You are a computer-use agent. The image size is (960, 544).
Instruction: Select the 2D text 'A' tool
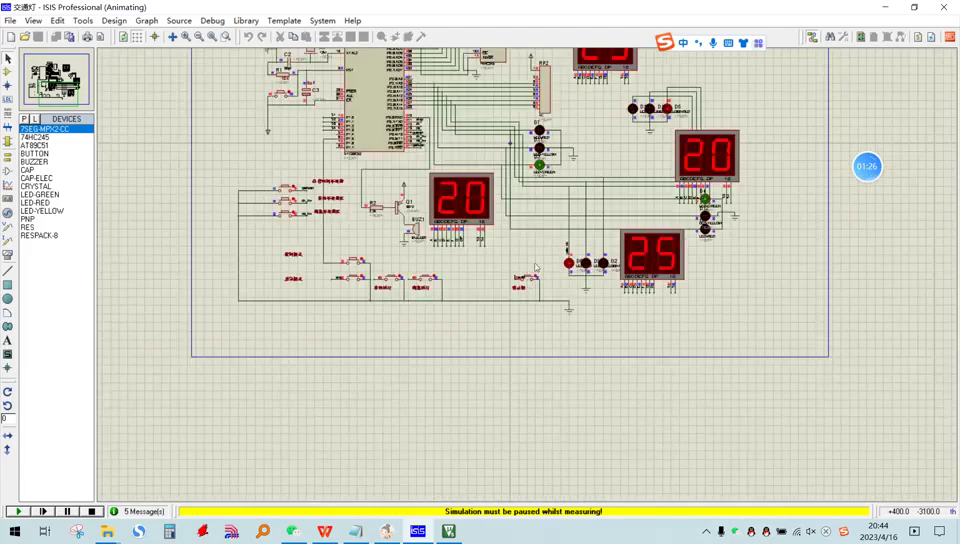pos(8,341)
